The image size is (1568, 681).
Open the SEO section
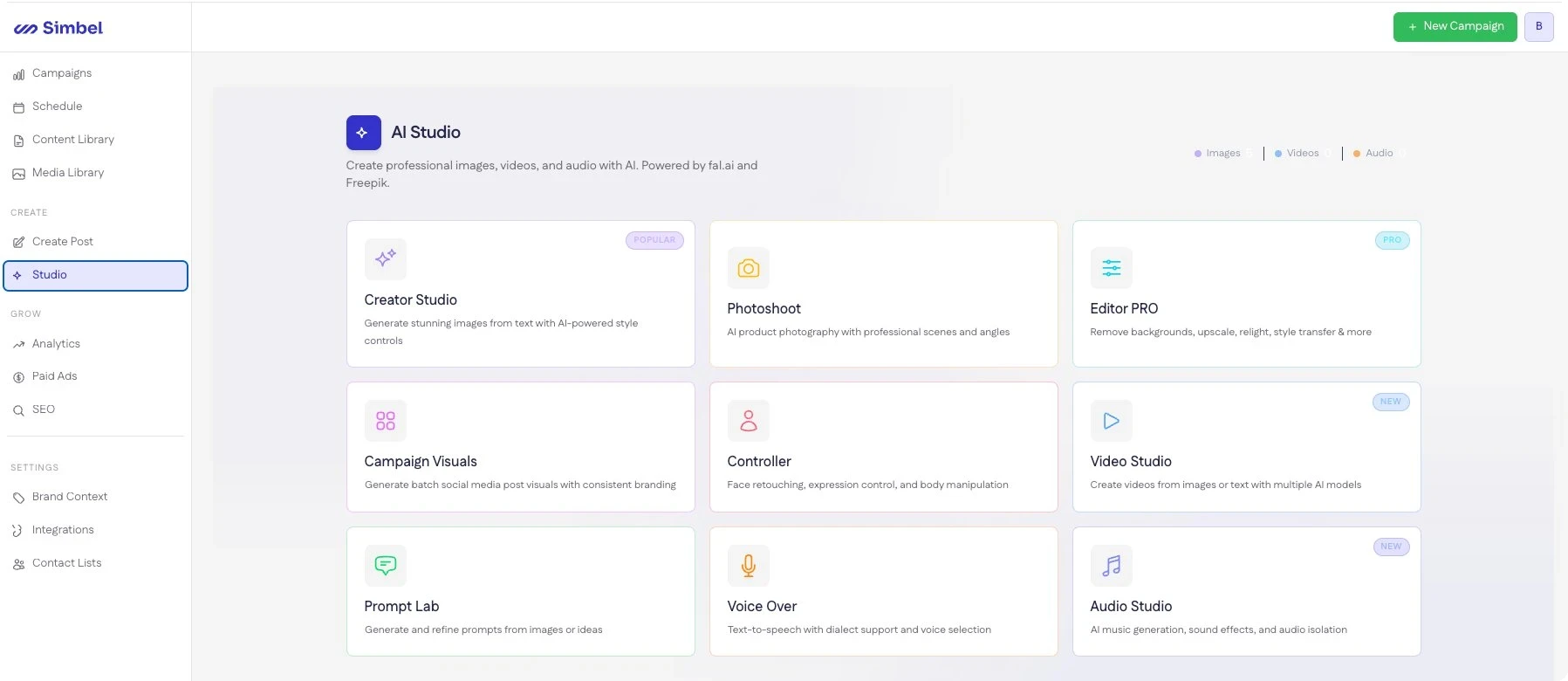(x=95, y=409)
